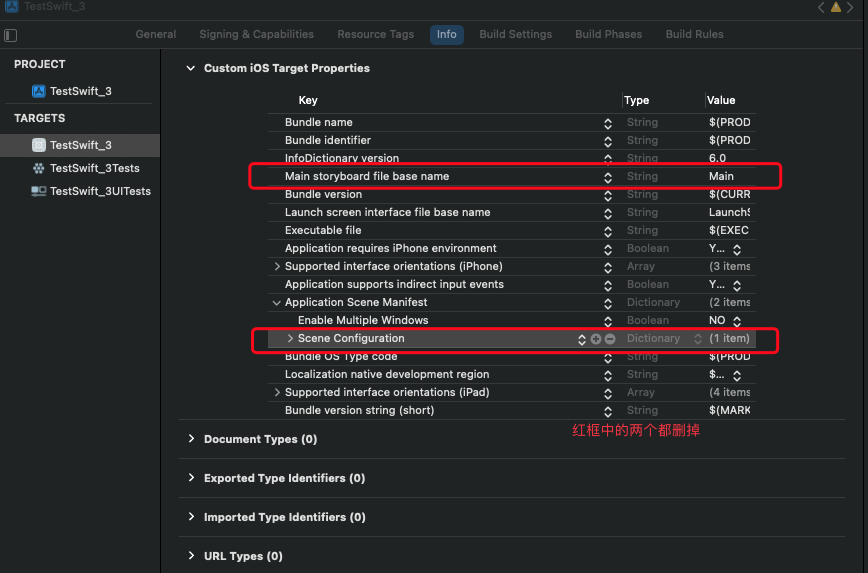The image size is (868, 573).
Task: Select the TestSwift_3Tests target
Action: 86,168
